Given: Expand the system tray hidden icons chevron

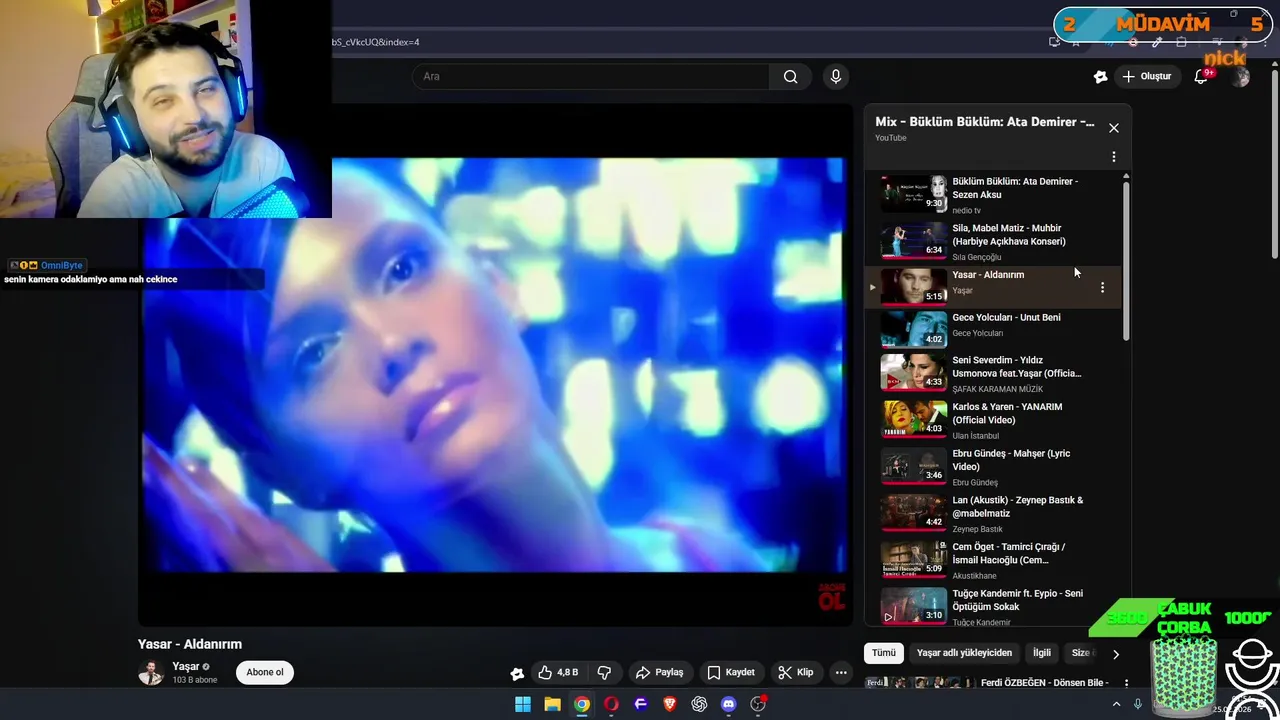Looking at the screenshot, I should (1116, 704).
